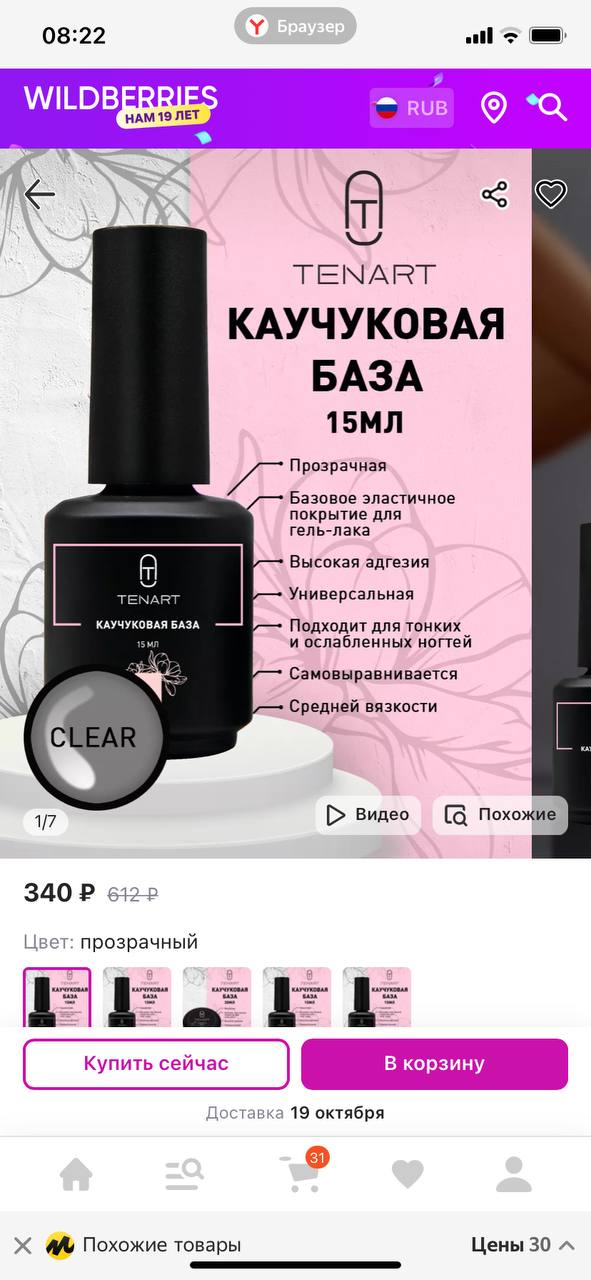Open favorites heart in bottom navigation
The height and width of the screenshot is (1280, 591).
[x=407, y=1174]
